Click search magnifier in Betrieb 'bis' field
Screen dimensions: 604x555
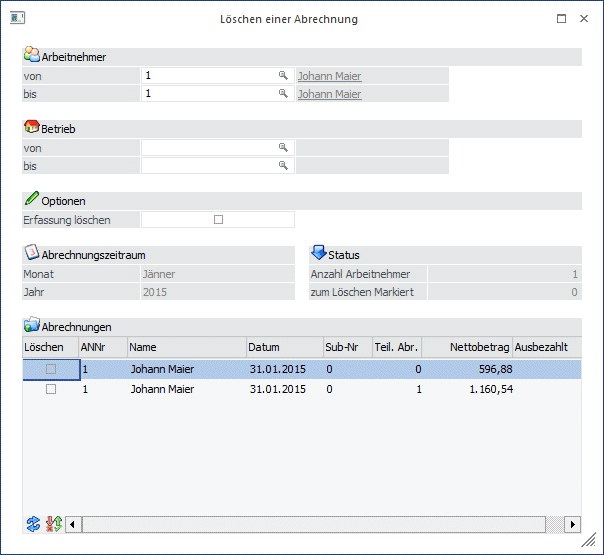click(x=283, y=166)
